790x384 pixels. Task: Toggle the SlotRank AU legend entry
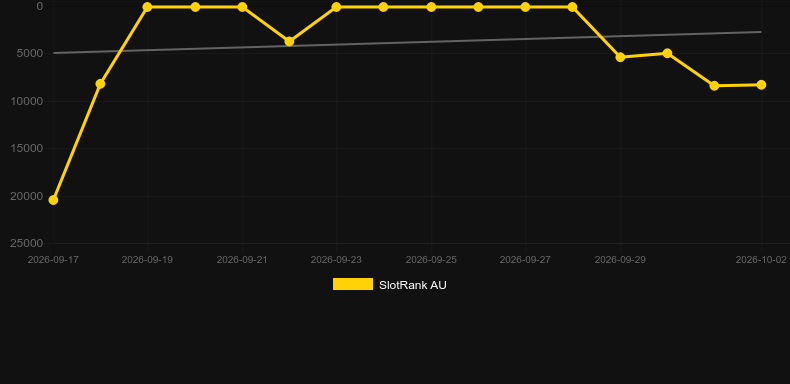coord(389,285)
